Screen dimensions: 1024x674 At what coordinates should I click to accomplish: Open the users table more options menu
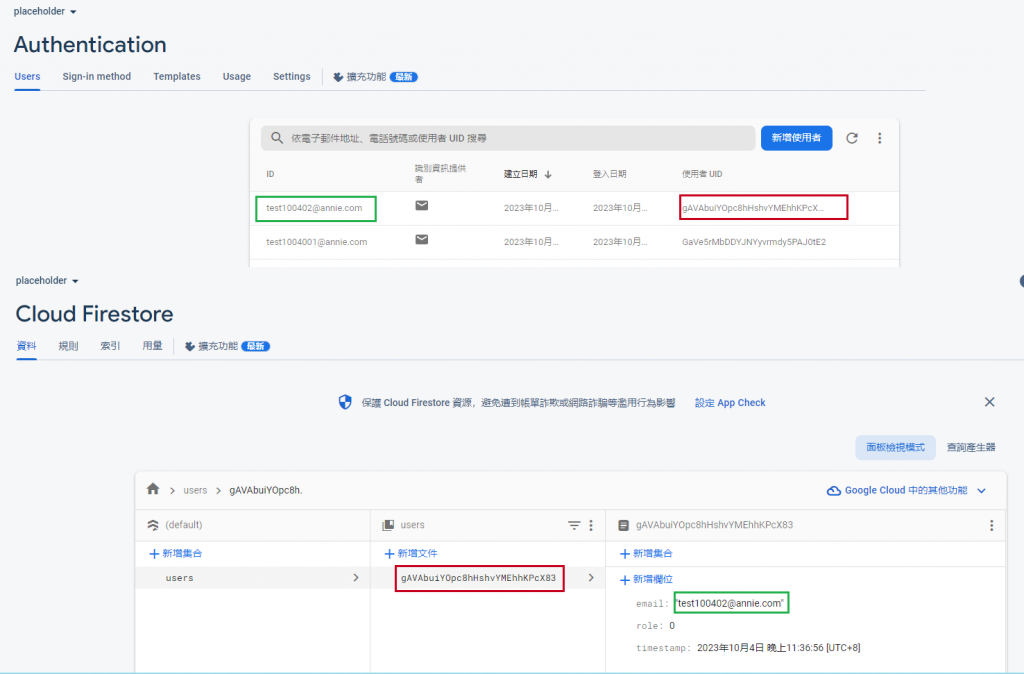click(880, 138)
